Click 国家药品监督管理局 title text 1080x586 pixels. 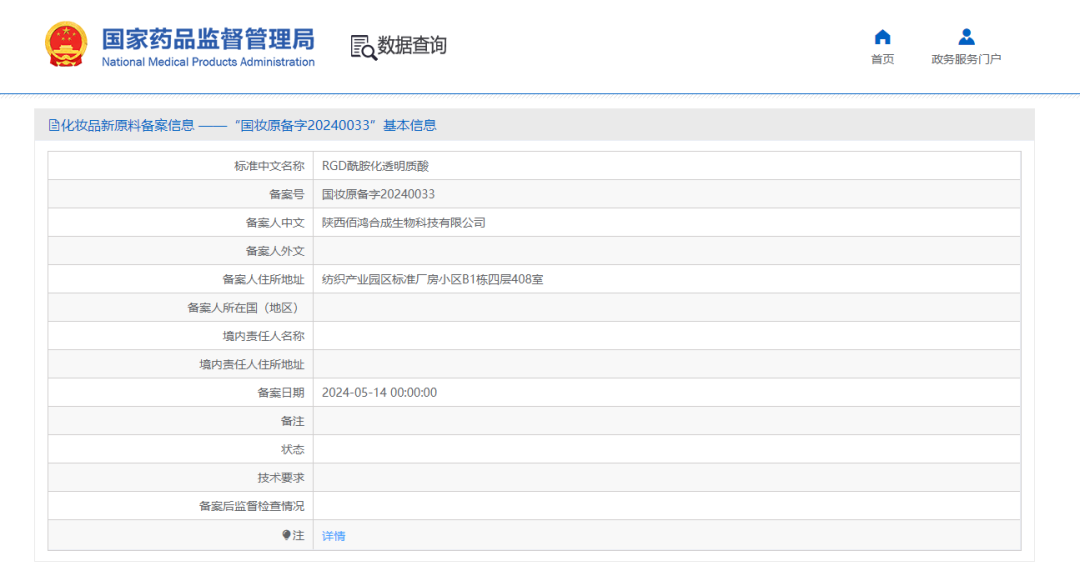pyautogui.click(x=208, y=39)
